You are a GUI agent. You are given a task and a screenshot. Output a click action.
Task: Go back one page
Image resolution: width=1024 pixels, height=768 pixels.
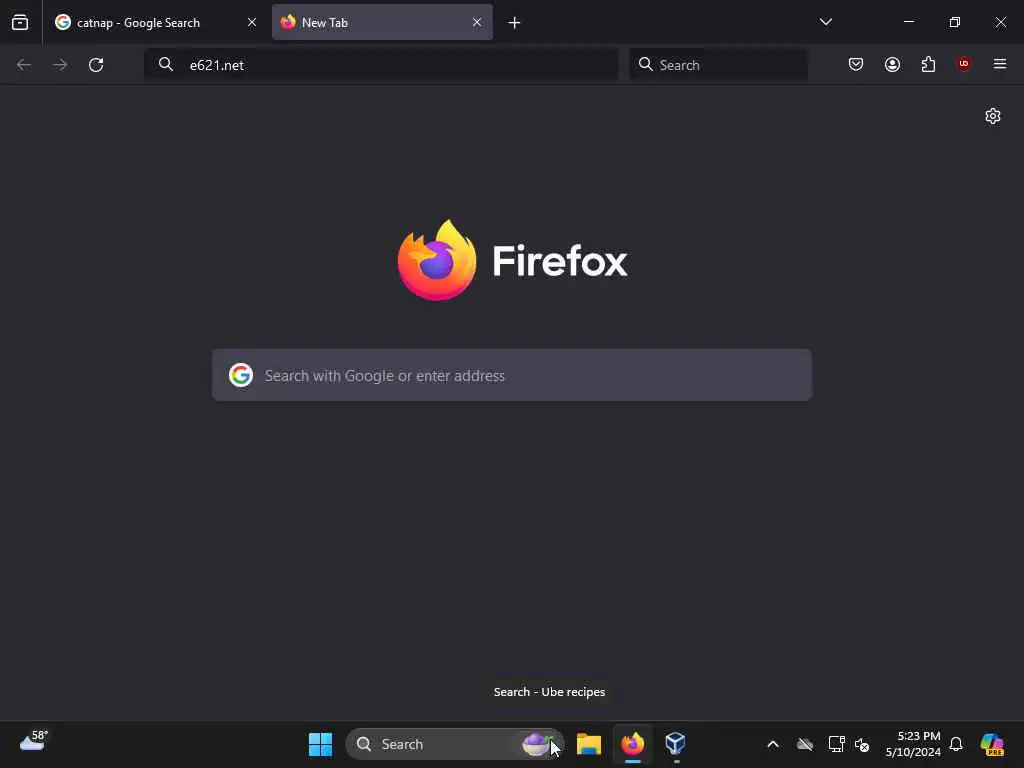pos(24,65)
